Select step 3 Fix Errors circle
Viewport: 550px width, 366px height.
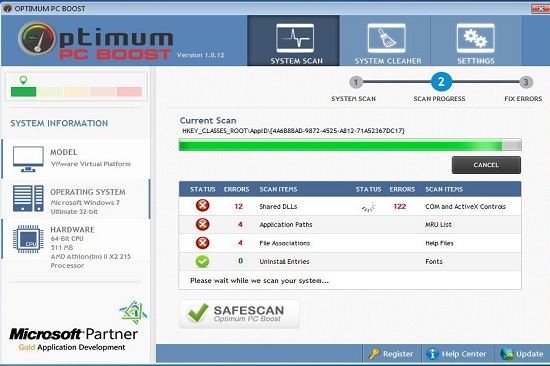pyautogui.click(x=526, y=82)
